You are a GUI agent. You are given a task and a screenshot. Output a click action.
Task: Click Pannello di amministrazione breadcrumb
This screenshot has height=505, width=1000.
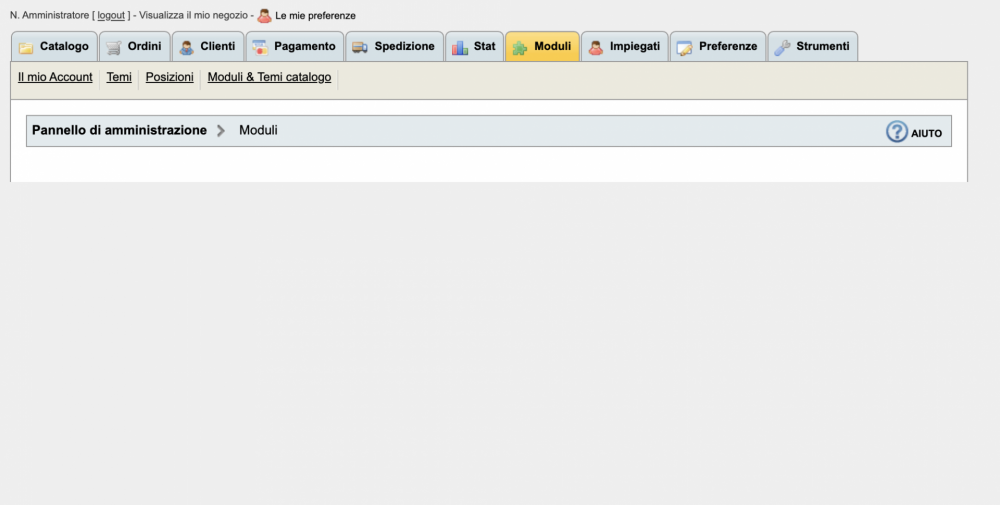point(119,130)
